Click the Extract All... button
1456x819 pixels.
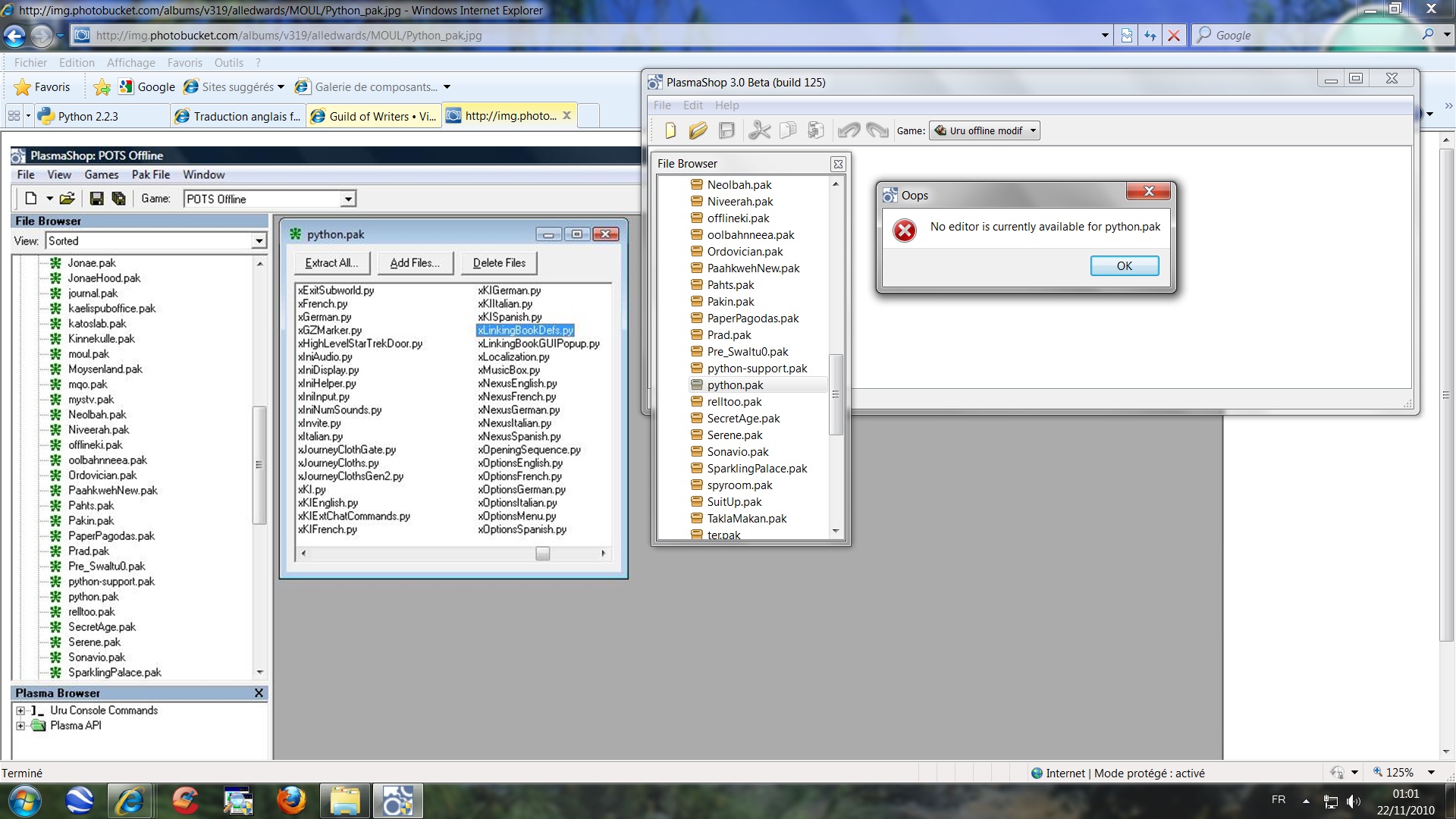(x=331, y=263)
